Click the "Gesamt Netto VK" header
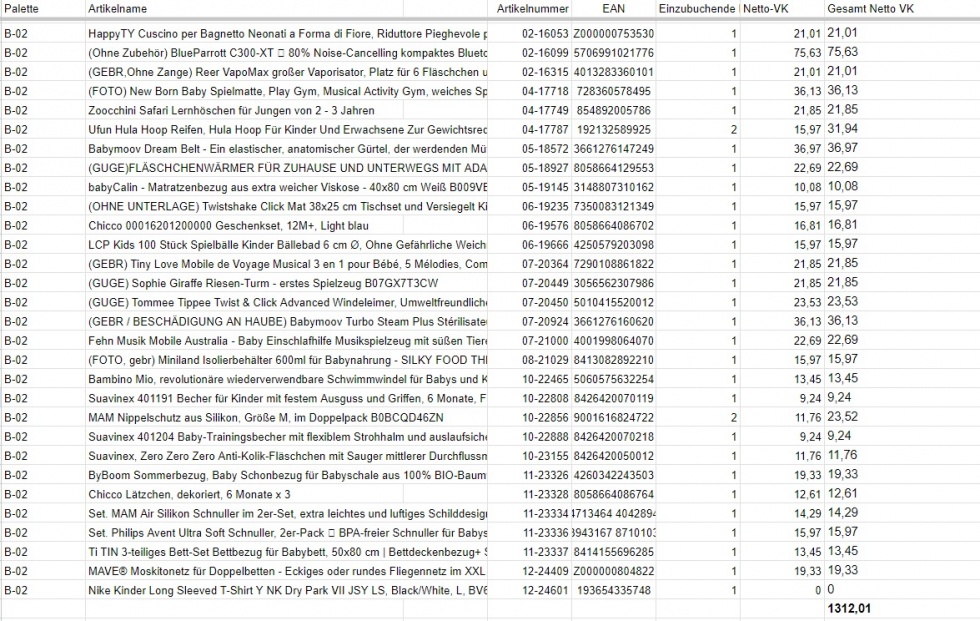980x621 pixels. [871, 9]
